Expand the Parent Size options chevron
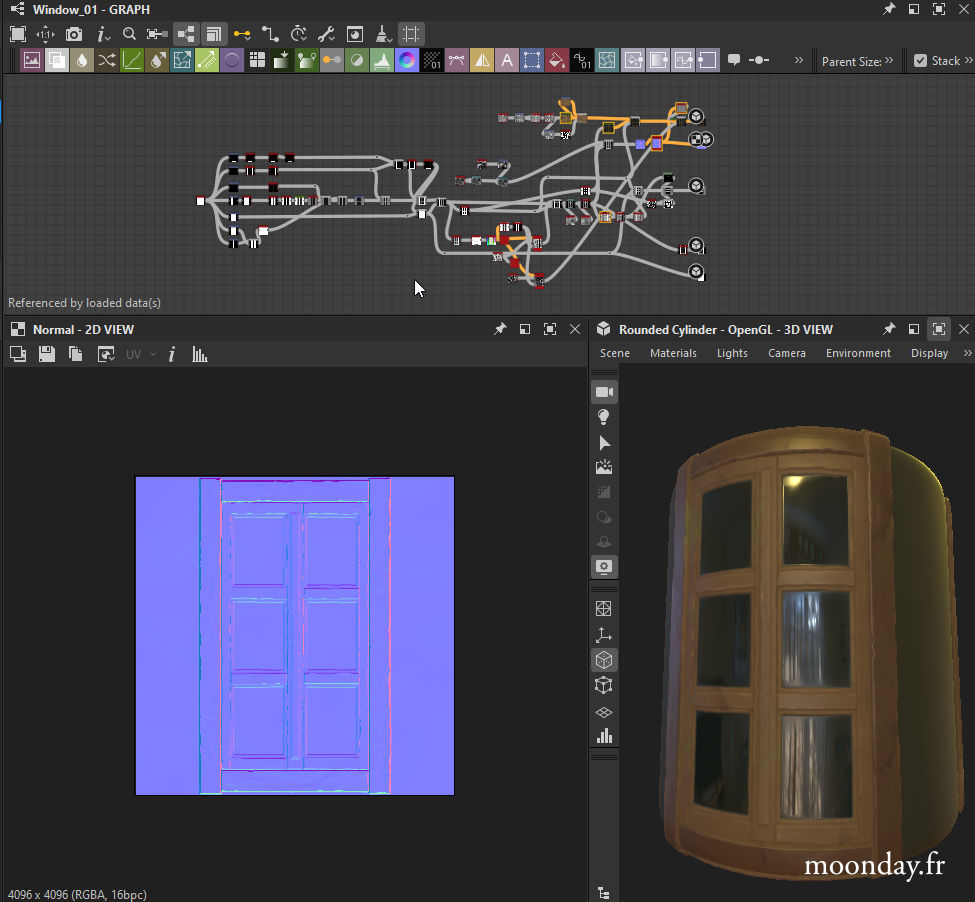The width and height of the screenshot is (975, 902). [889, 61]
